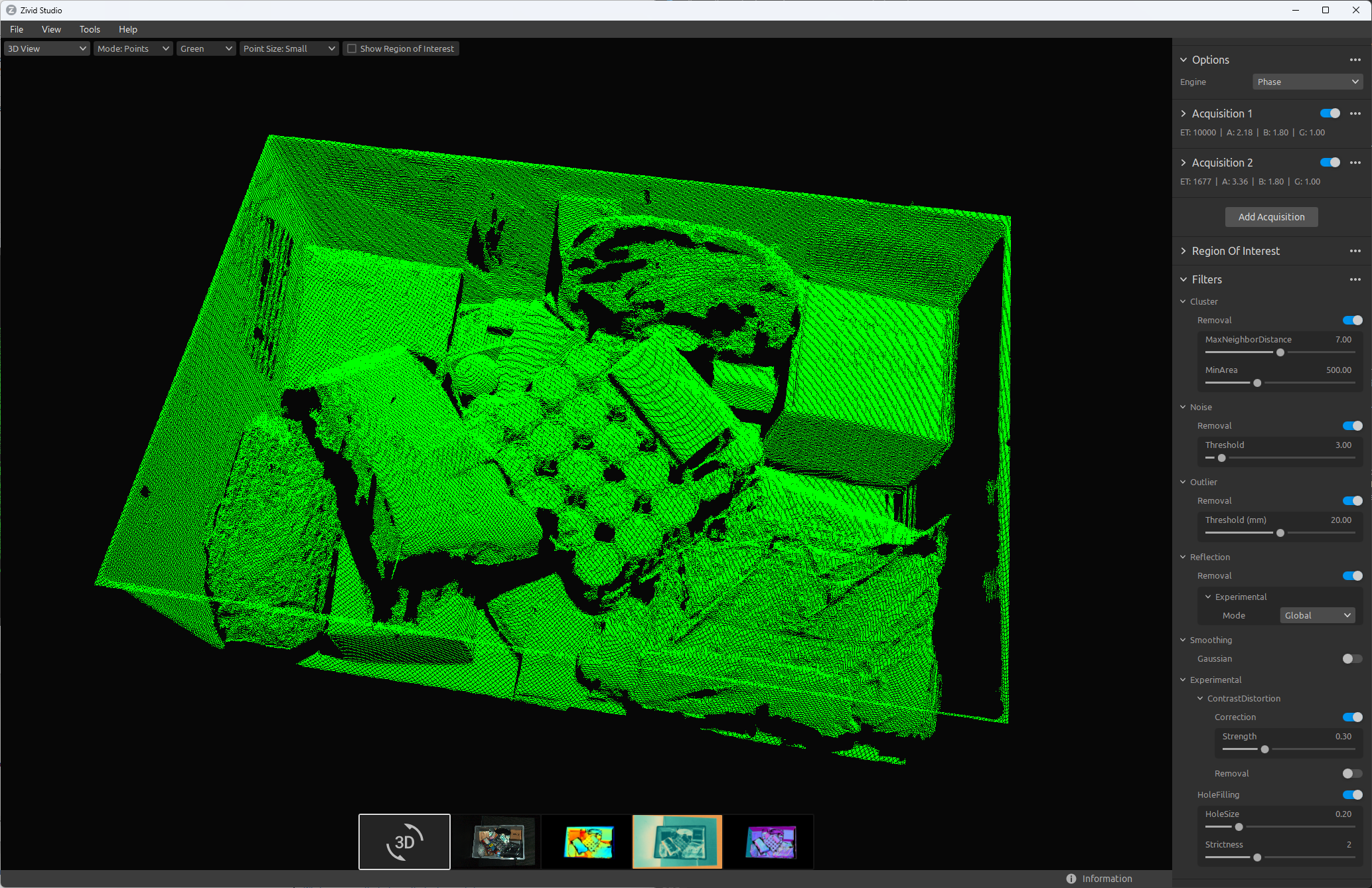This screenshot has width=1372, height=888.
Task: Toggle the Cluster Removal switch
Action: coord(1352,320)
